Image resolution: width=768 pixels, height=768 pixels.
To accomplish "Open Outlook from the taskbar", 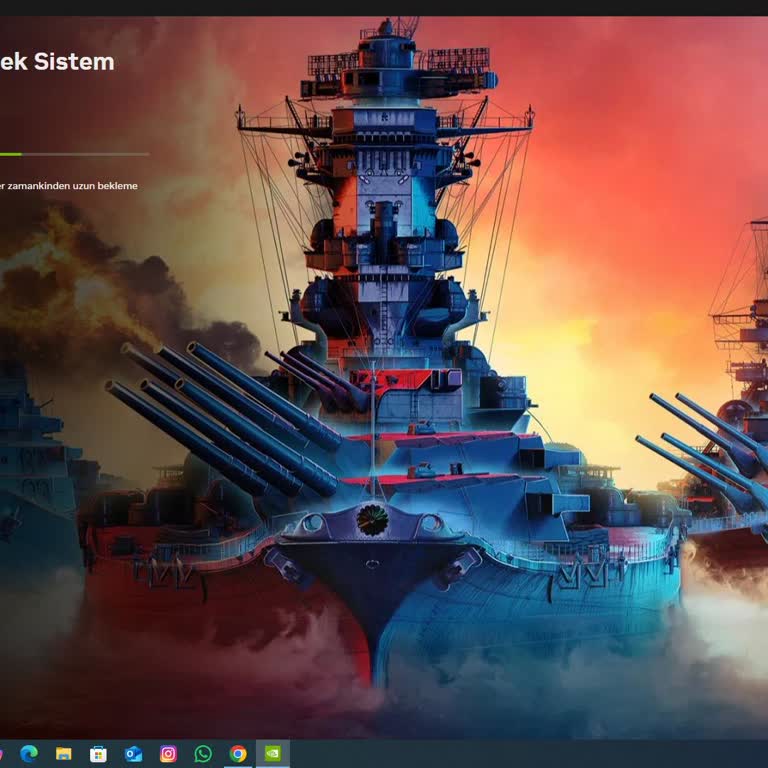I will coord(133,754).
